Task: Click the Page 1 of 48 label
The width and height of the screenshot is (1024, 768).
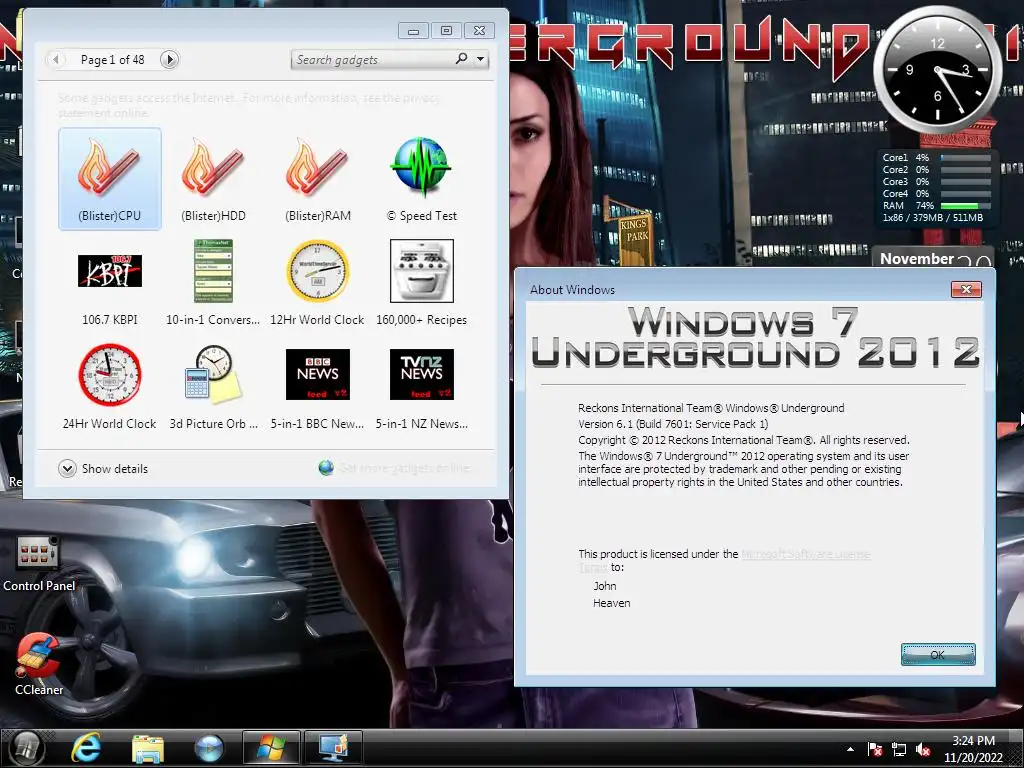Action: click(x=112, y=59)
